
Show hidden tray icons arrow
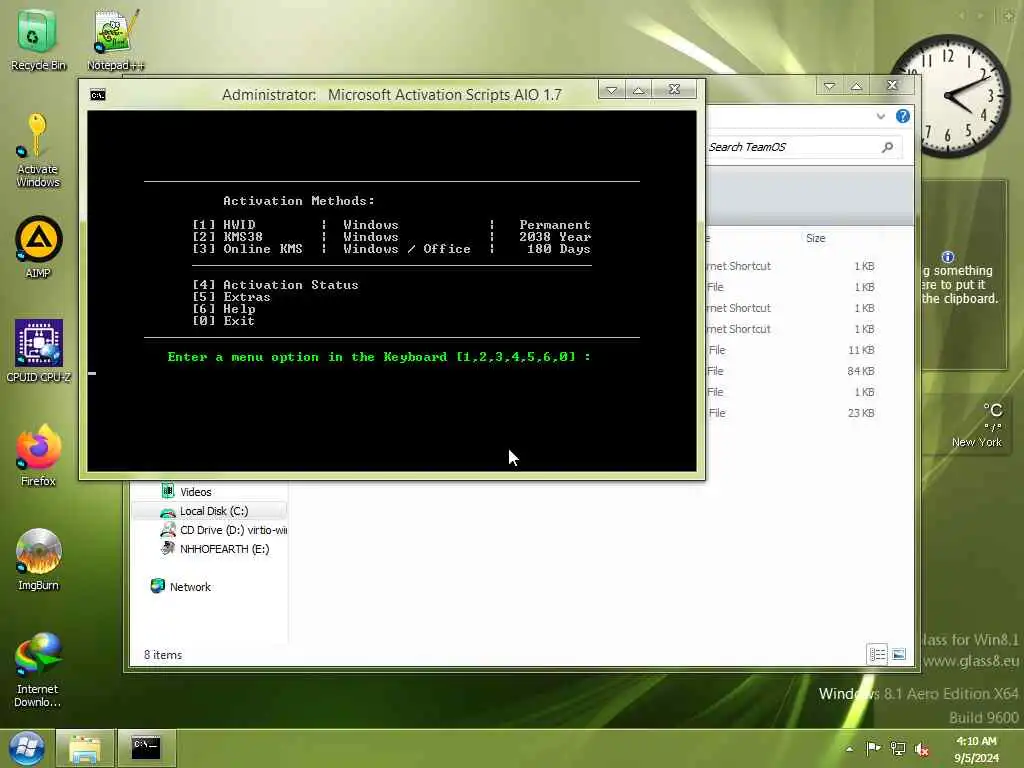point(849,749)
